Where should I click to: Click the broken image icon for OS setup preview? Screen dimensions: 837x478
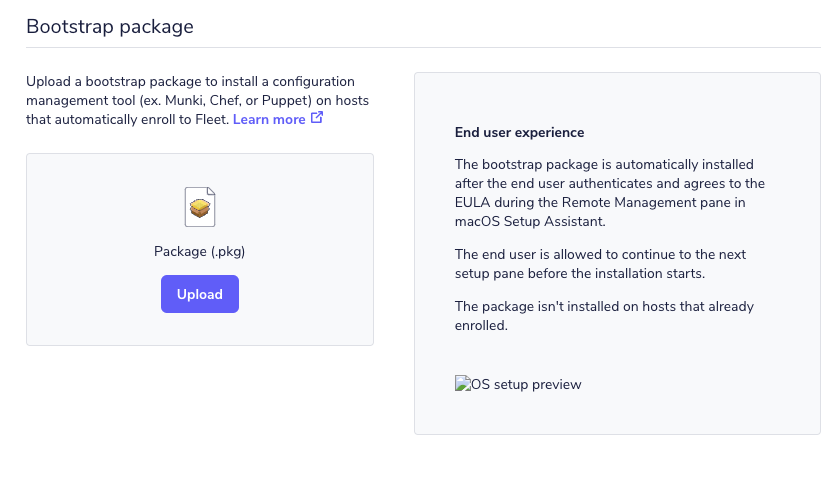click(x=462, y=384)
